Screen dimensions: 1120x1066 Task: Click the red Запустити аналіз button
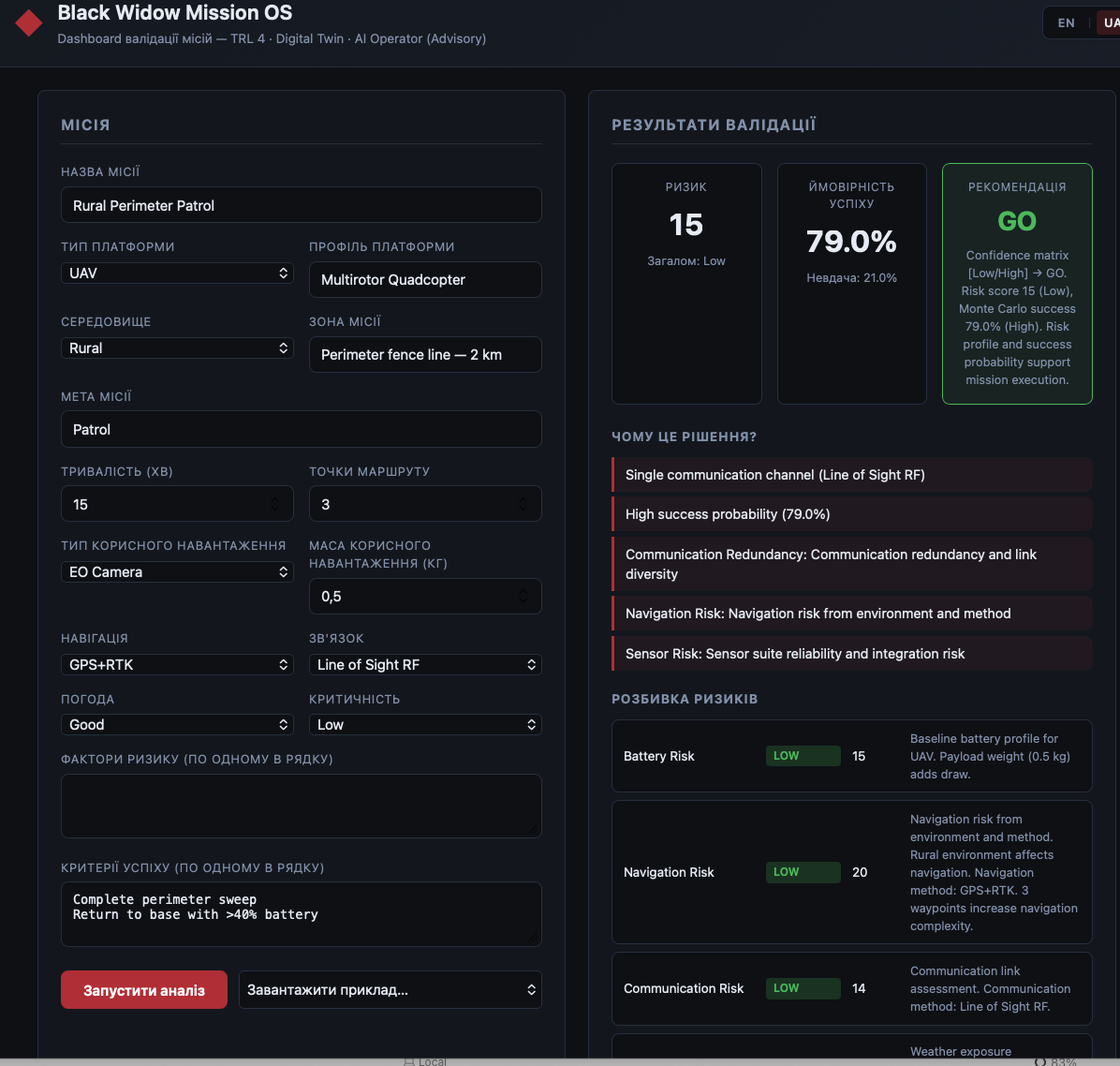click(144, 989)
